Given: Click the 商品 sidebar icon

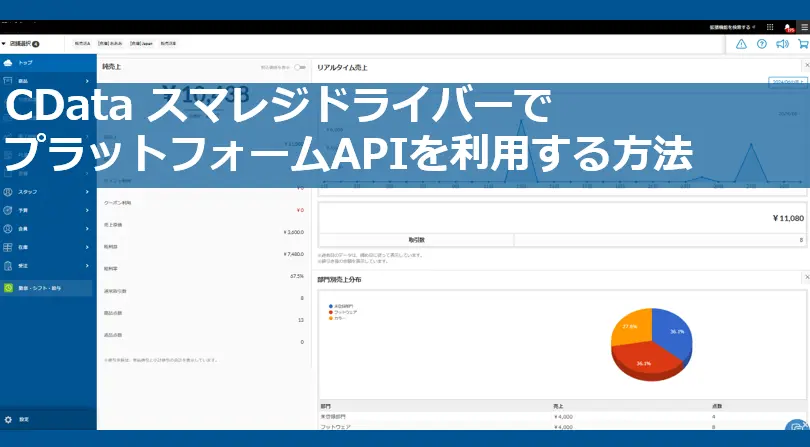Looking at the screenshot, I should coord(8,81).
